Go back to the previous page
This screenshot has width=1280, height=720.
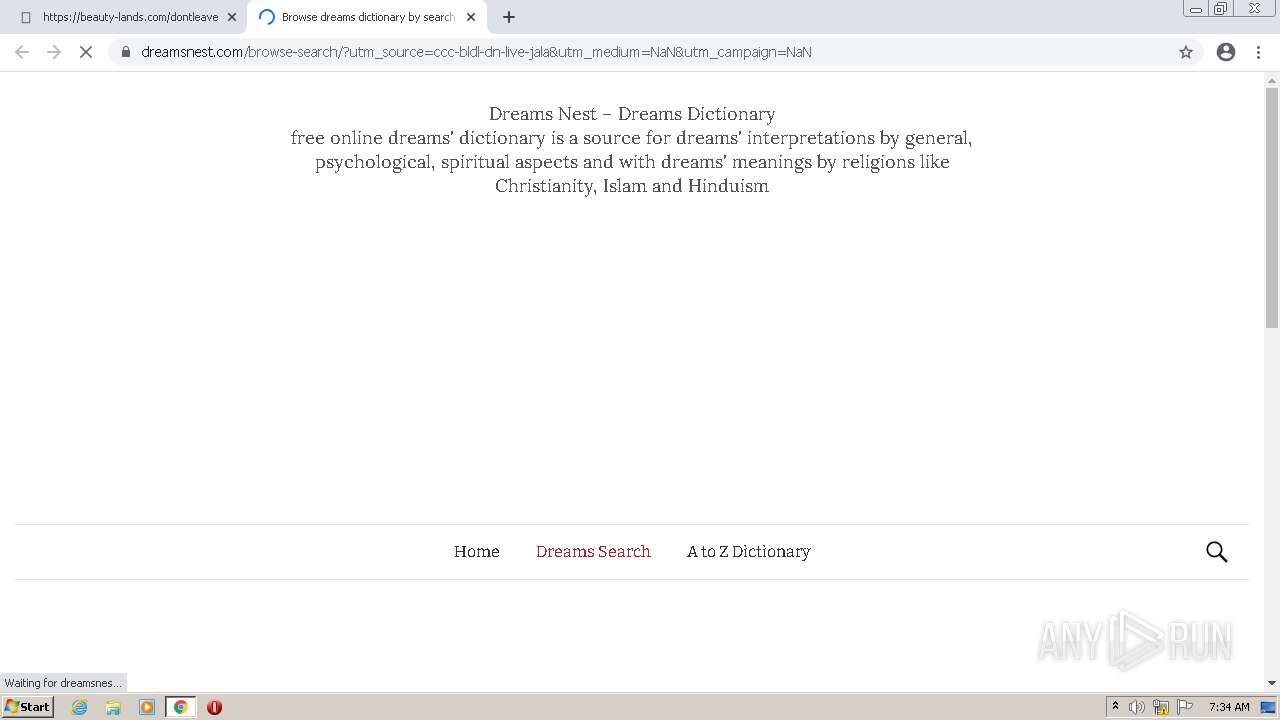pyautogui.click(x=22, y=52)
